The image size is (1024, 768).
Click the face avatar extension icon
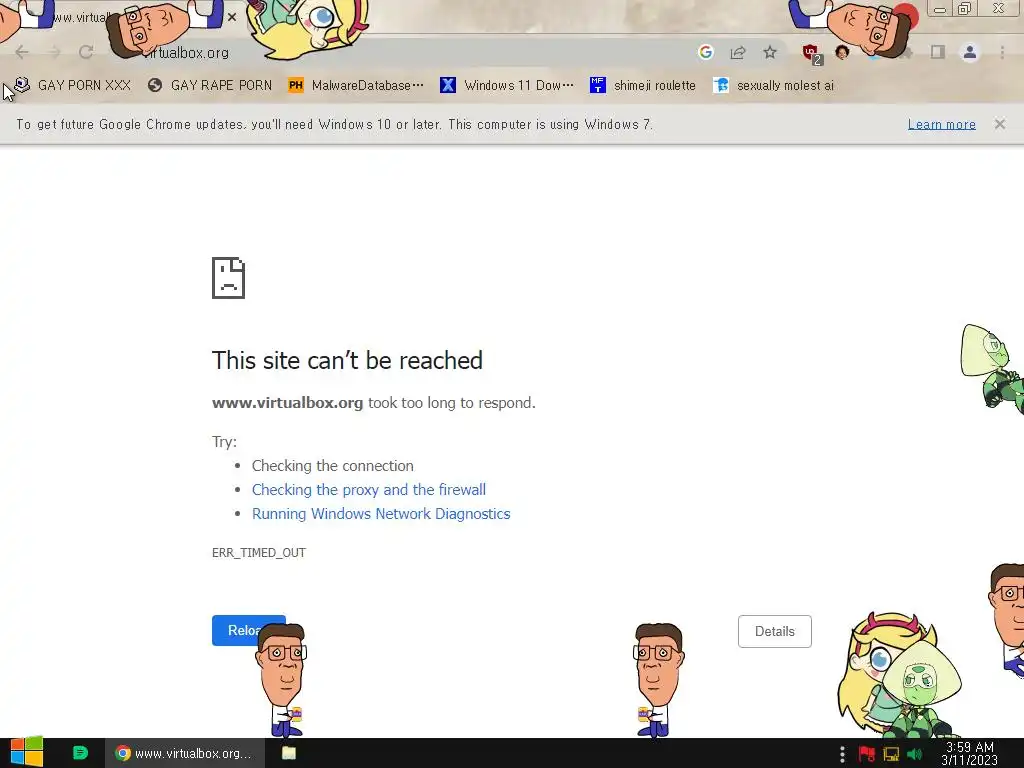842,52
